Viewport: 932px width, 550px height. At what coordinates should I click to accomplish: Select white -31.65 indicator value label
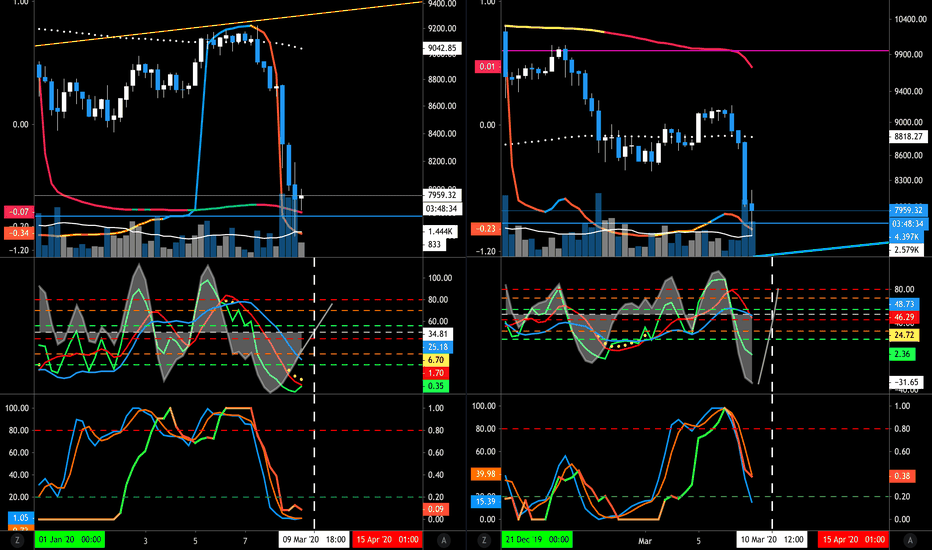pos(906,382)
